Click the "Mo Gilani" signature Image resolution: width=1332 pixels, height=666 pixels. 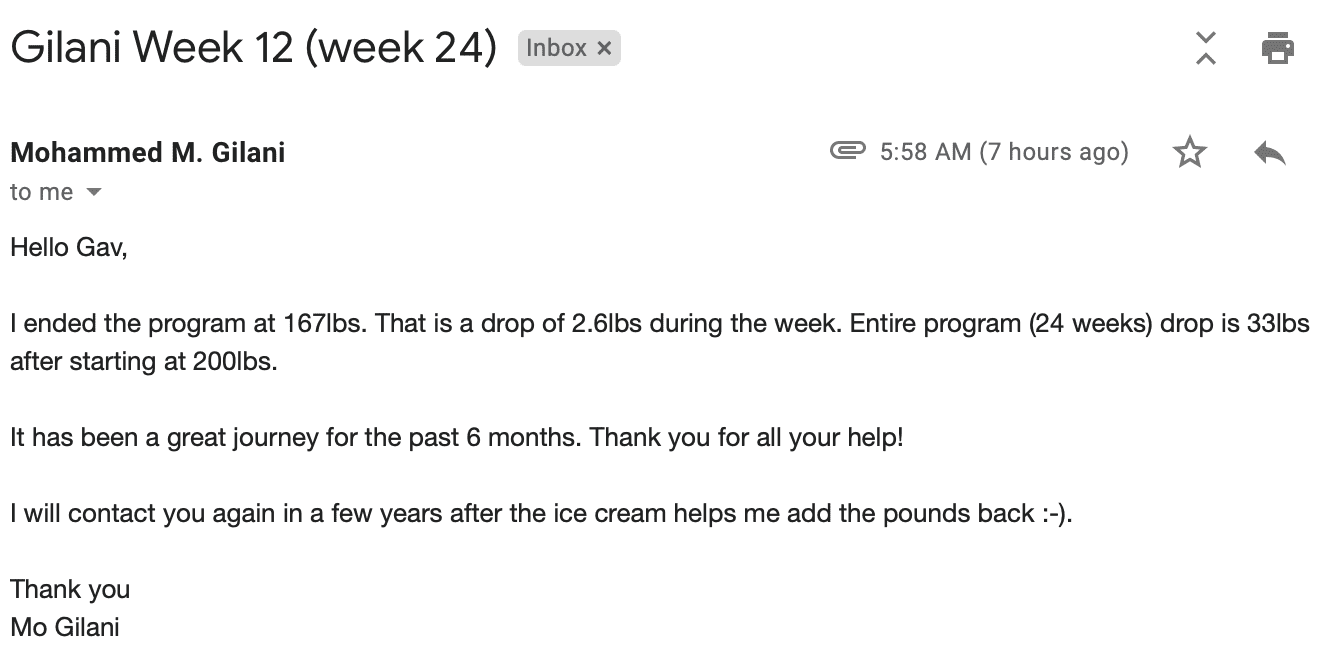pyautogui.click(x=65, y=627)
